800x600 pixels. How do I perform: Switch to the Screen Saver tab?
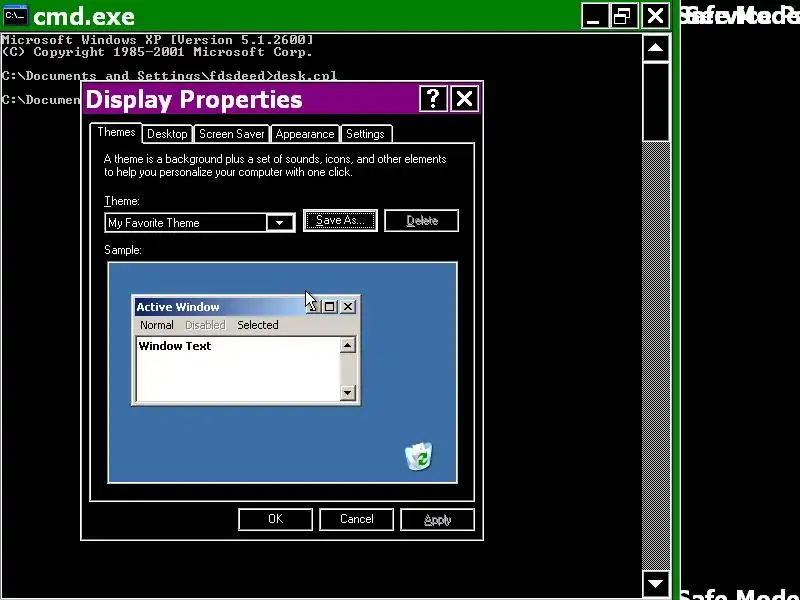[232, 134]
